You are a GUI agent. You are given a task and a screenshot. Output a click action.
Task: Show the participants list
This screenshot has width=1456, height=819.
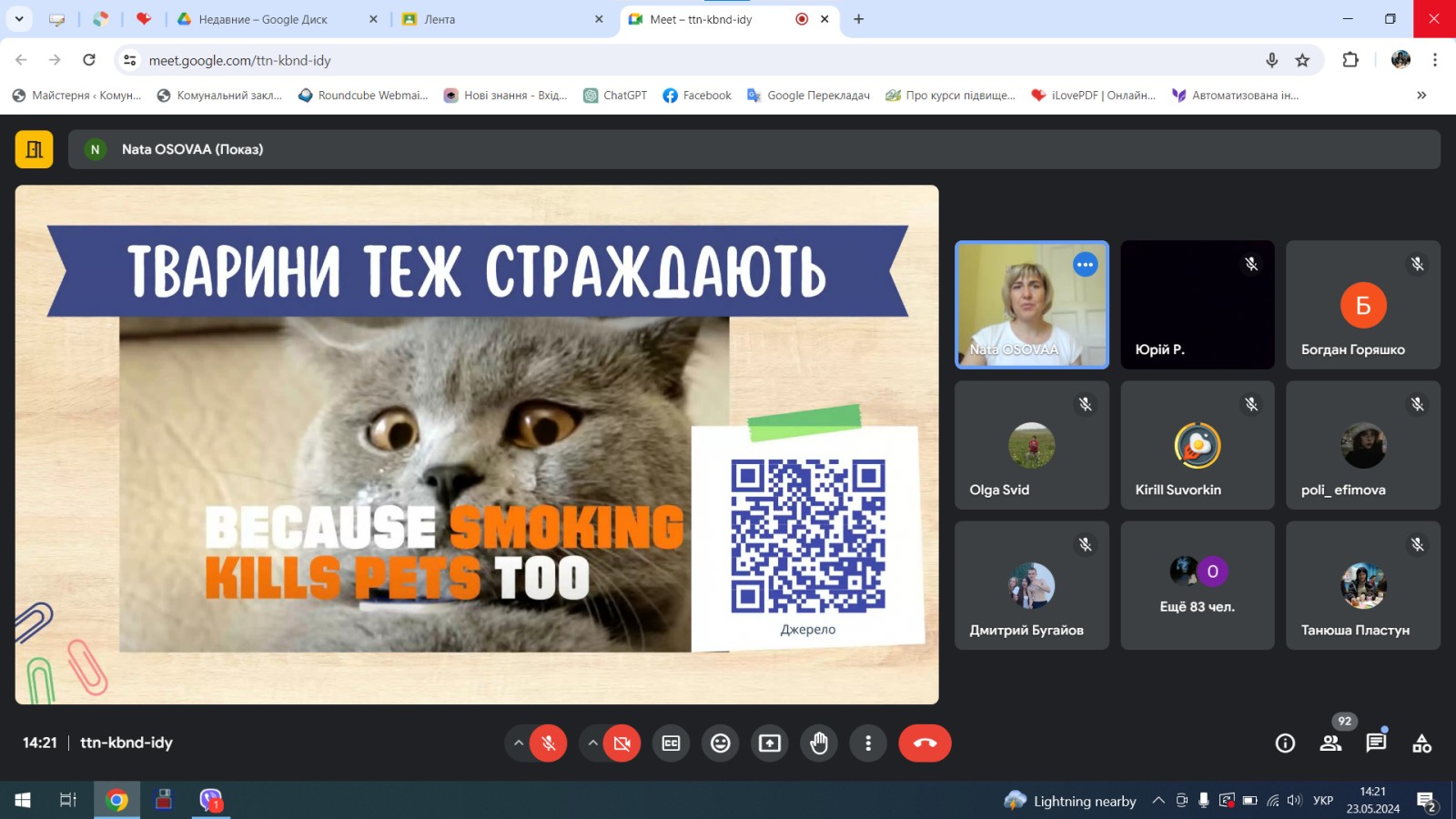[1330, 743]
